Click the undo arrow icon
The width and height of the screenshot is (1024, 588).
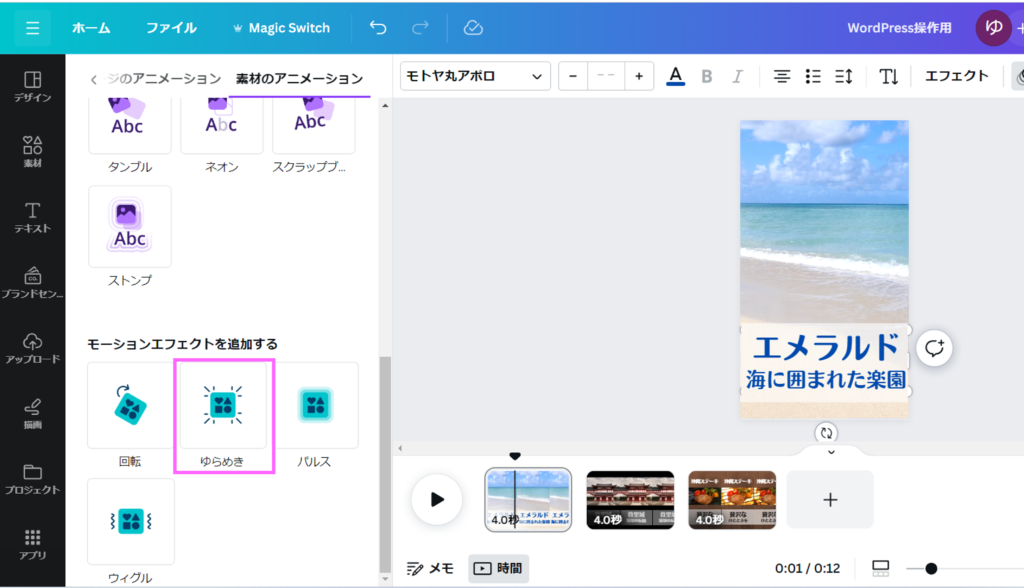pos(378,28)
